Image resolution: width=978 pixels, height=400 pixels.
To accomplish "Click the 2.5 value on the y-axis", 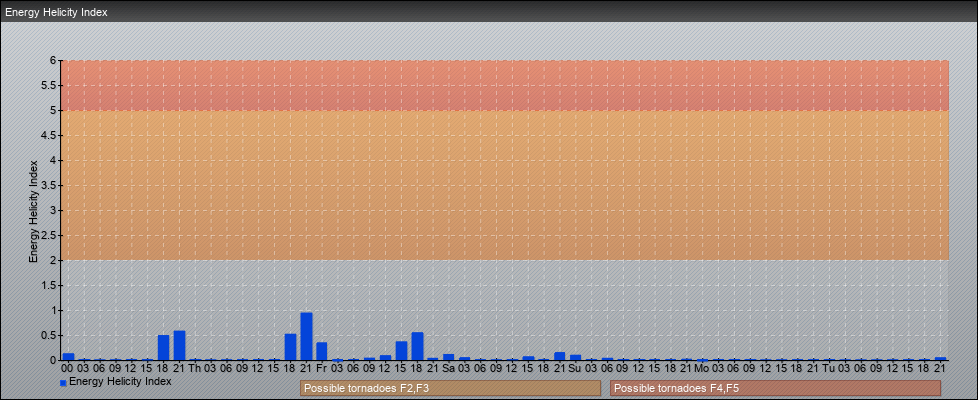I will [x=50, y=235].
